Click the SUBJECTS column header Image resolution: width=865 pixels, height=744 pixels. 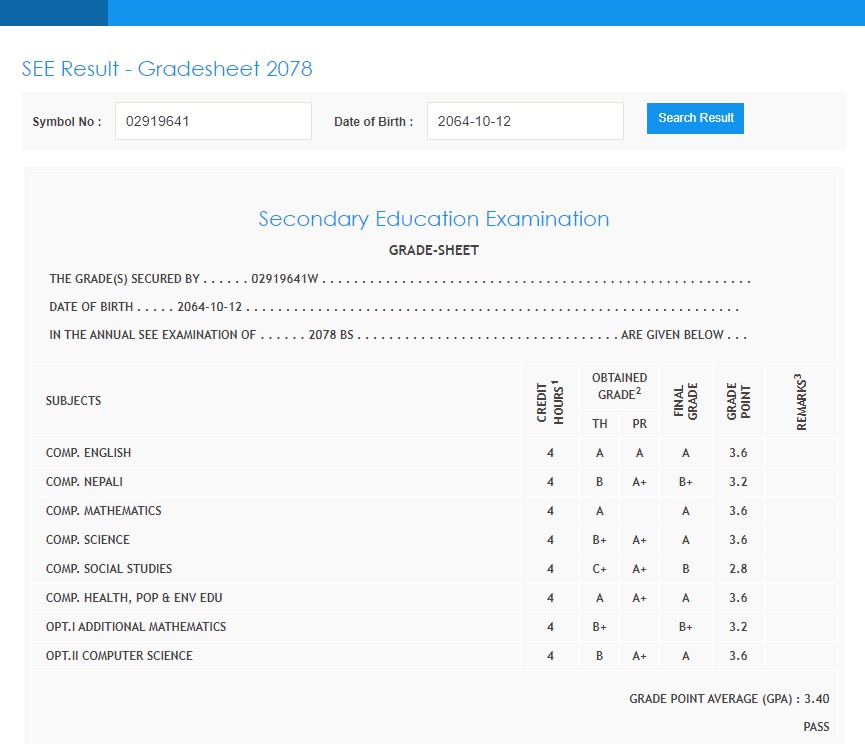pos(73,401)
